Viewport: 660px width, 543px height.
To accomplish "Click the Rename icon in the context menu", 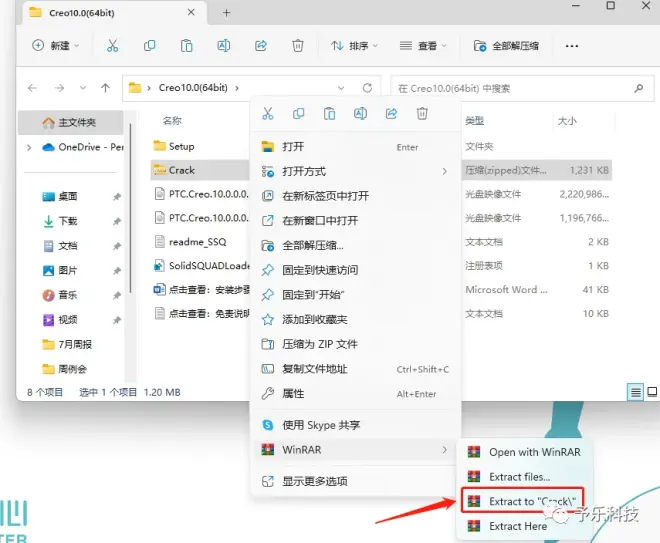I will (360, 114).
